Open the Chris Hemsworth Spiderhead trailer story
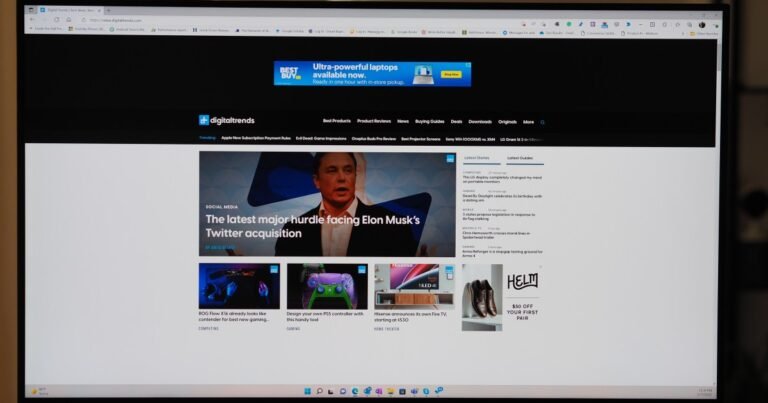 496,235
